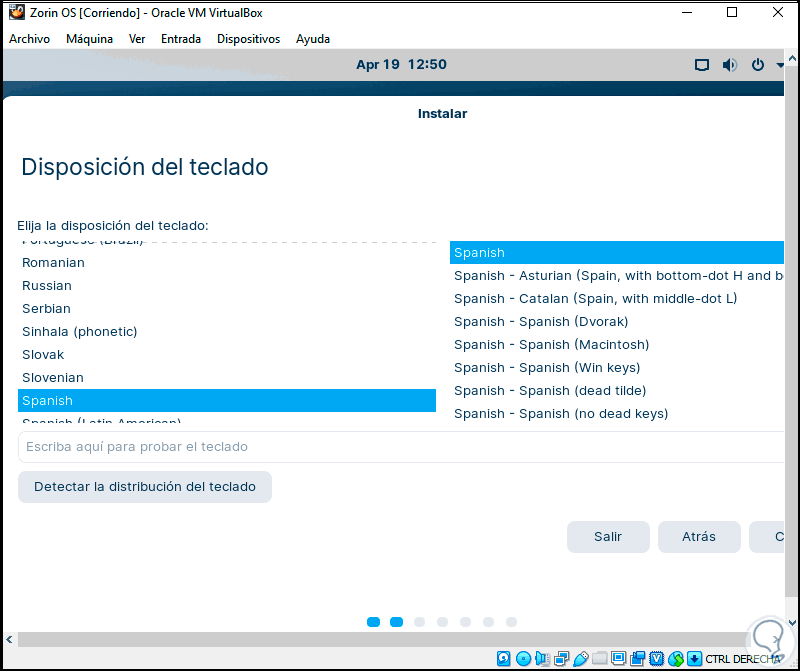This screenshot has height=671, width=801.
Task: Click Detectar la distribución del teclado button
Action: click(x=145, y=487)
